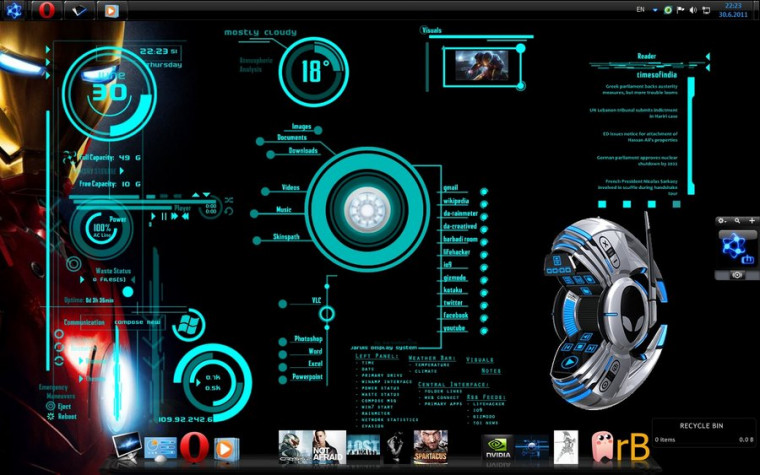Click the Reboot gear icon
This screenshot has height=475, width=760.
tap(50, 416)
